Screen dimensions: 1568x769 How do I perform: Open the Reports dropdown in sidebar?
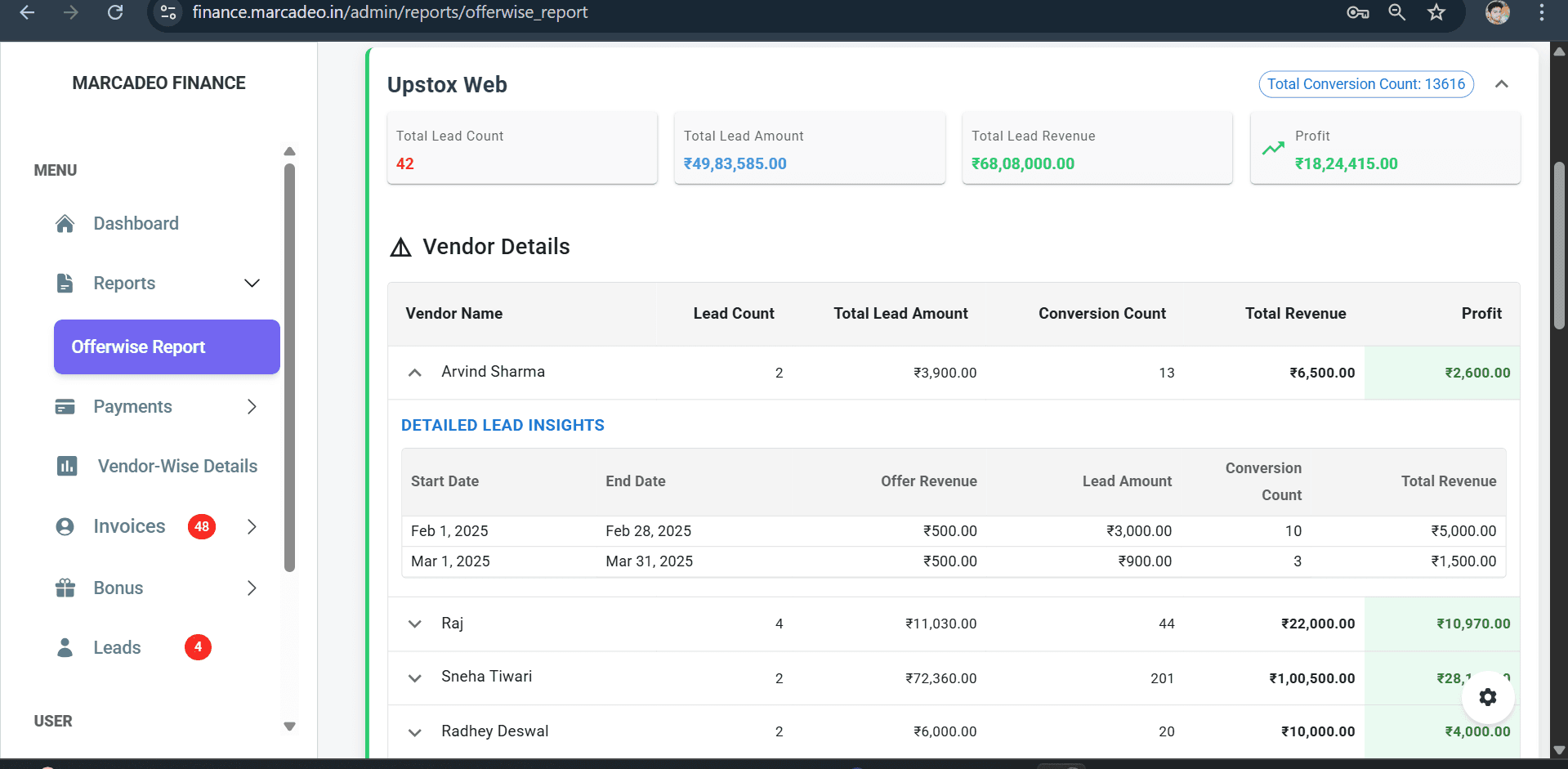coord(251,283)
